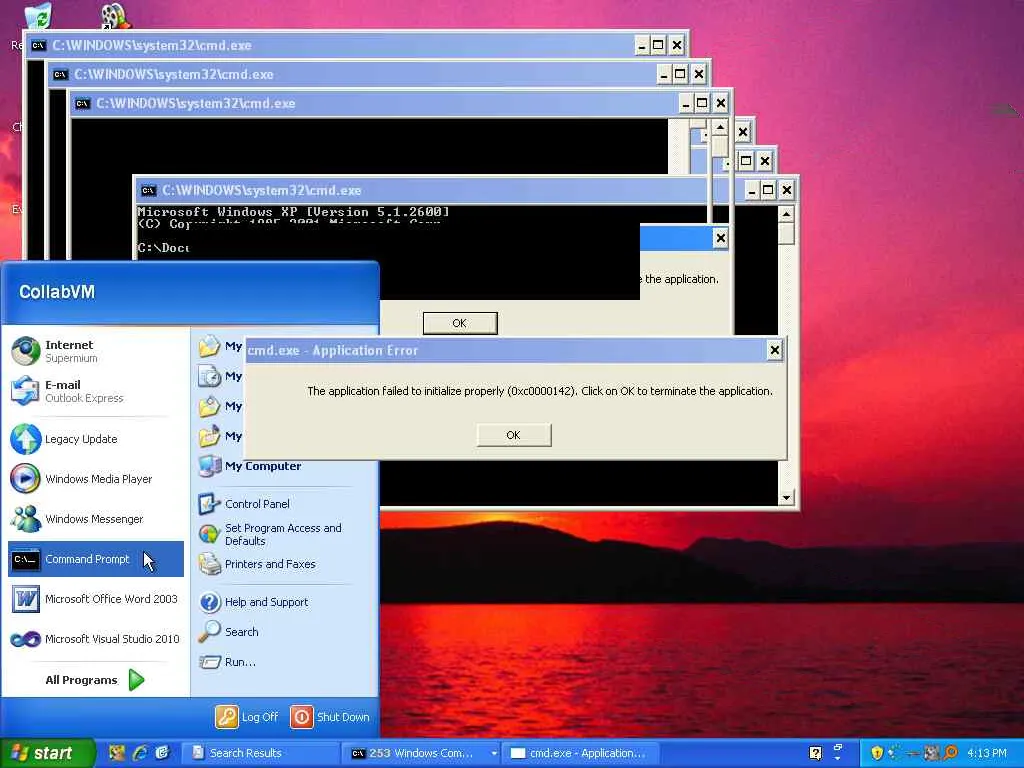Maximize the backmost cmd.exe window
Image resolution: width=1024 pixels, height=768 pixels.
pos(658,45)
